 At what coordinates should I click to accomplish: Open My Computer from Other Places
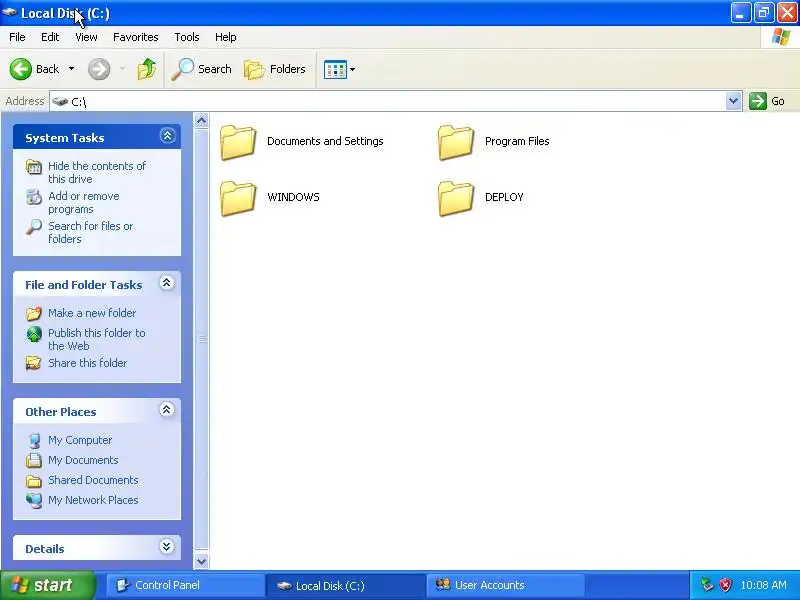(80, 440)
